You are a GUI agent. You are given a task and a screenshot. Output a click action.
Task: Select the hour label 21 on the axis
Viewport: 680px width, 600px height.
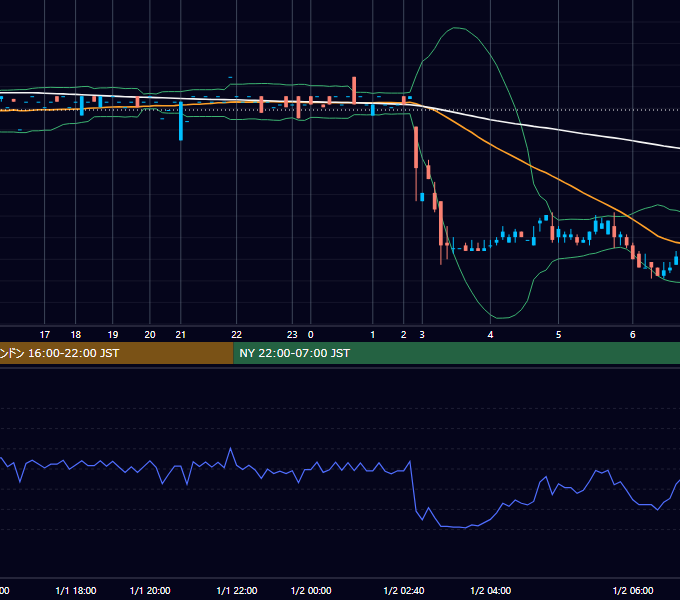[180, 335]
